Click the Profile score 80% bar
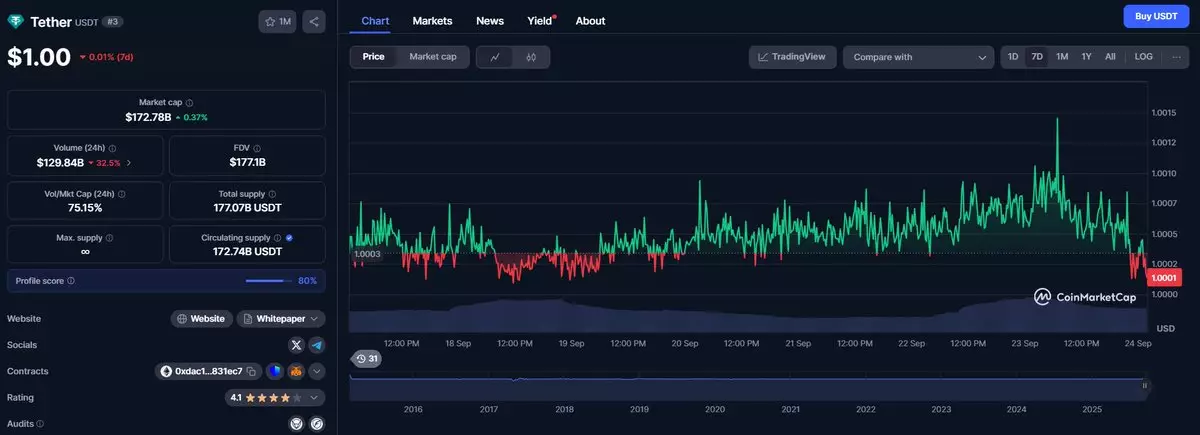Screen dimensions: 1200x435 point(267,281)
